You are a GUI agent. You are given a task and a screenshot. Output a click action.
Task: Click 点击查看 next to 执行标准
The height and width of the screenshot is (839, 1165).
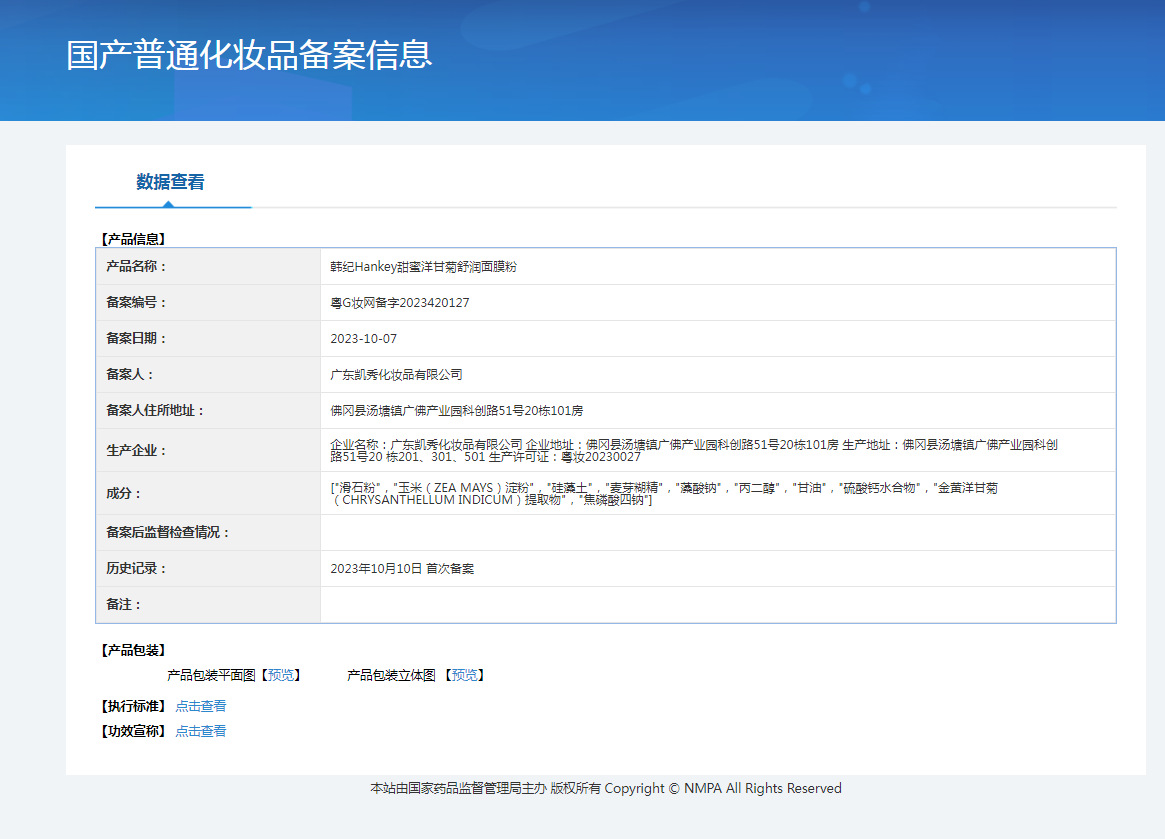tap(201, 706)
